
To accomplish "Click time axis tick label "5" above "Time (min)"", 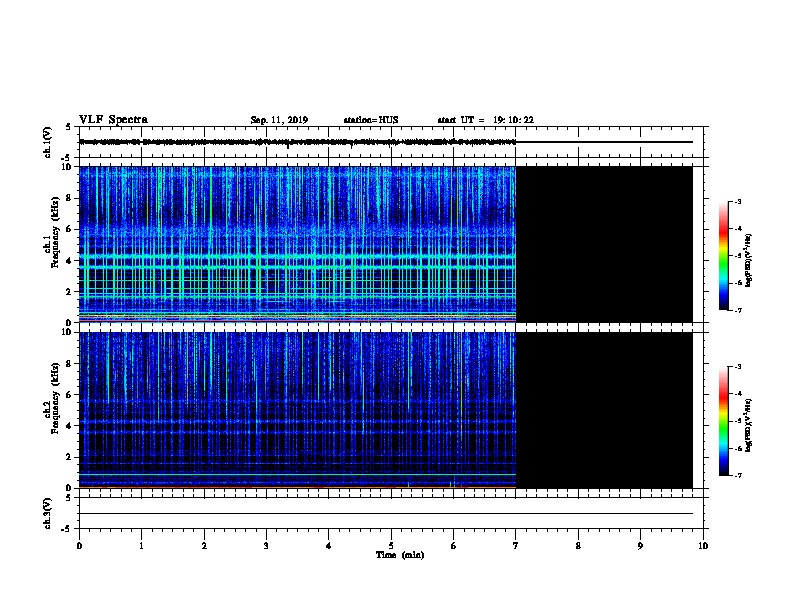I will click(391, 546).
